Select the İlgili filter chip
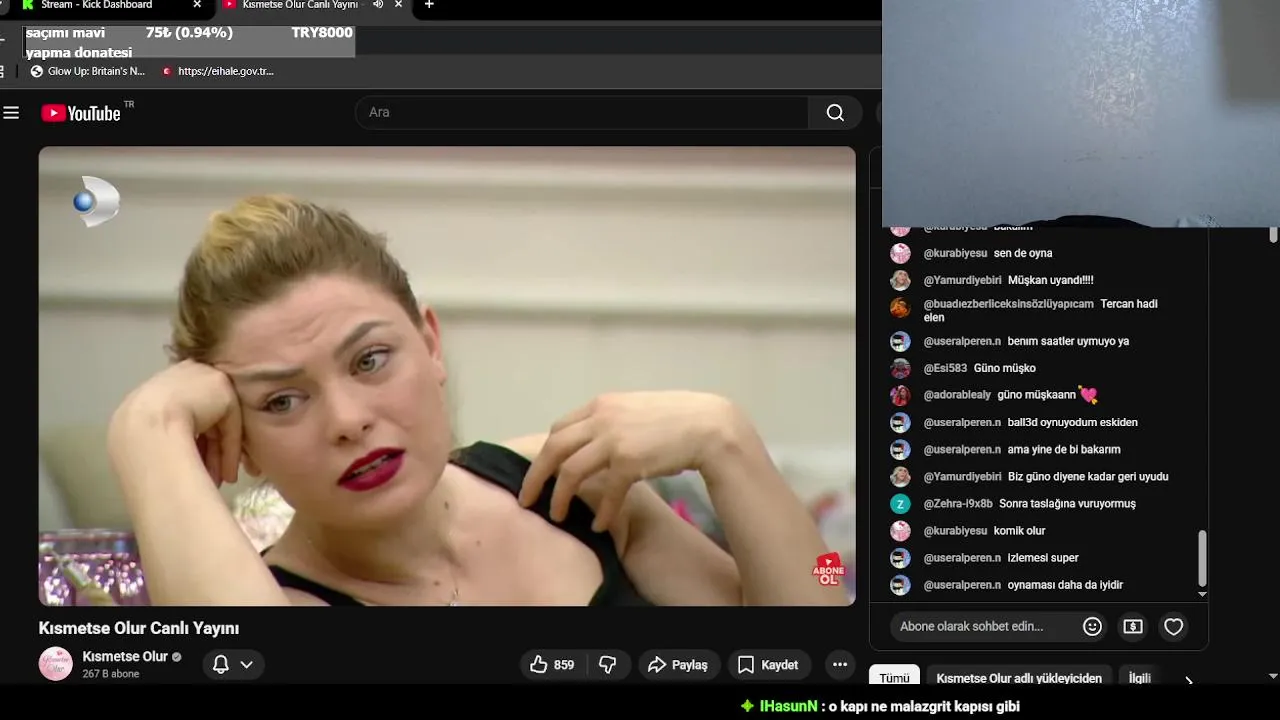Image resolution: width=1280 pixels, height=720 pixels. (x=1140, y=677)
